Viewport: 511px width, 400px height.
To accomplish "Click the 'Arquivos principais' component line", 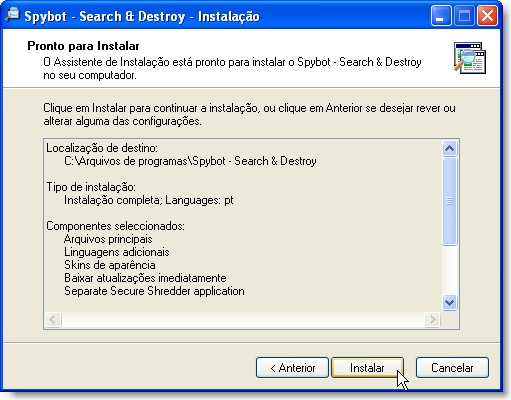I will click(108, 239).
